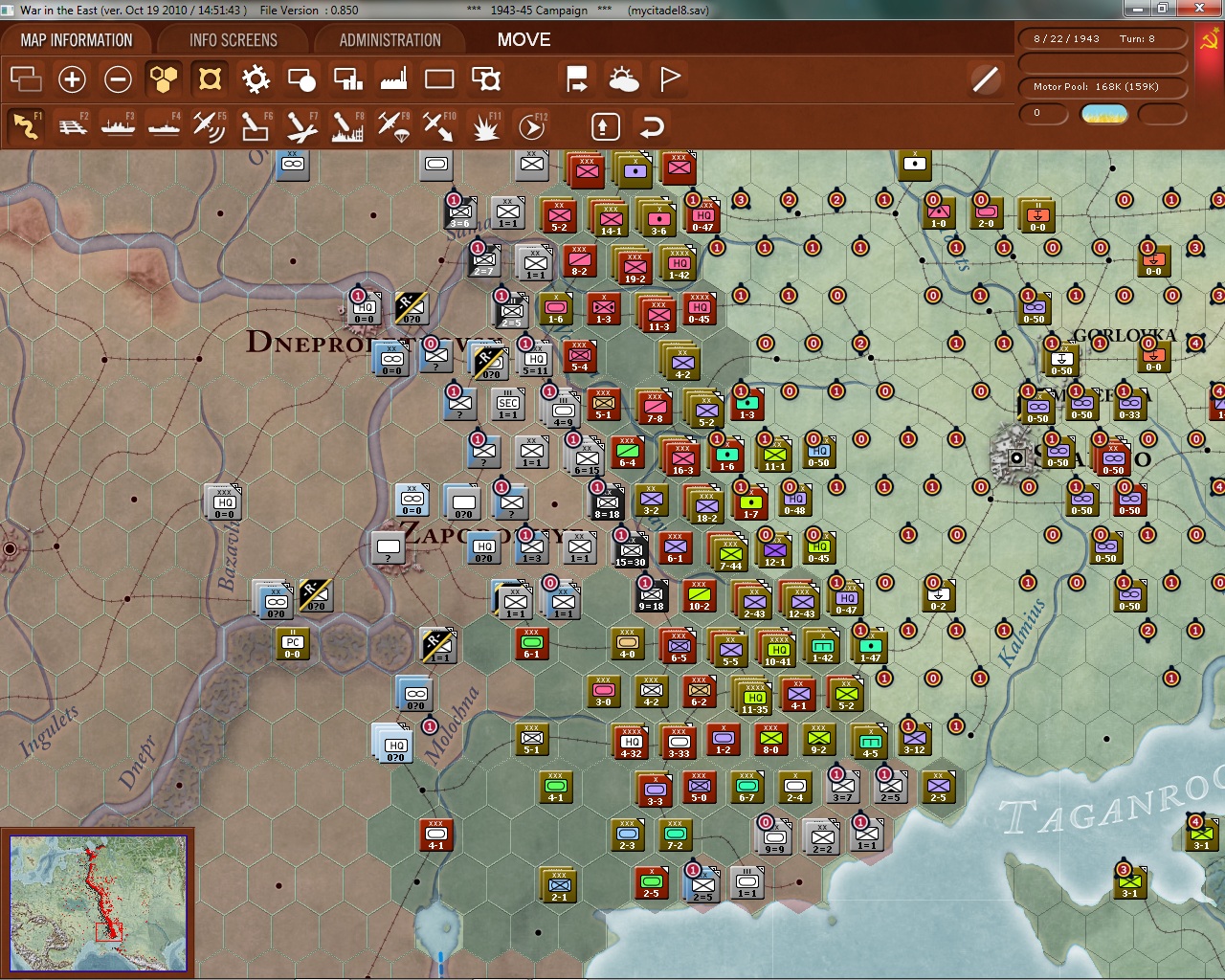Select the black 9=18 unit counter
Screen dimensions: 1225x980
tap(651, 596)
